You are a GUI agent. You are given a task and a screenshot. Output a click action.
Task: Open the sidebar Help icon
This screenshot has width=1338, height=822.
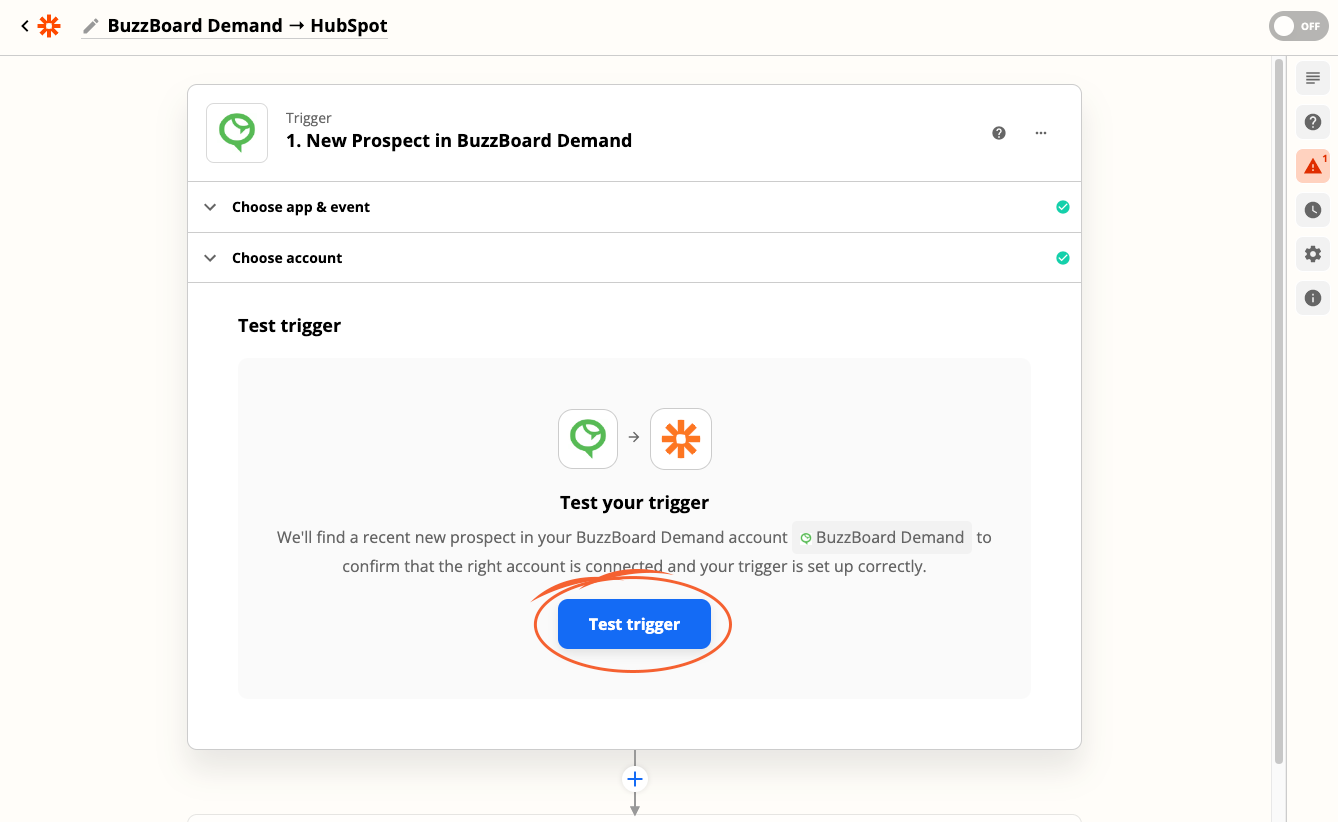pyautogui.click(x=1313, y=122)
